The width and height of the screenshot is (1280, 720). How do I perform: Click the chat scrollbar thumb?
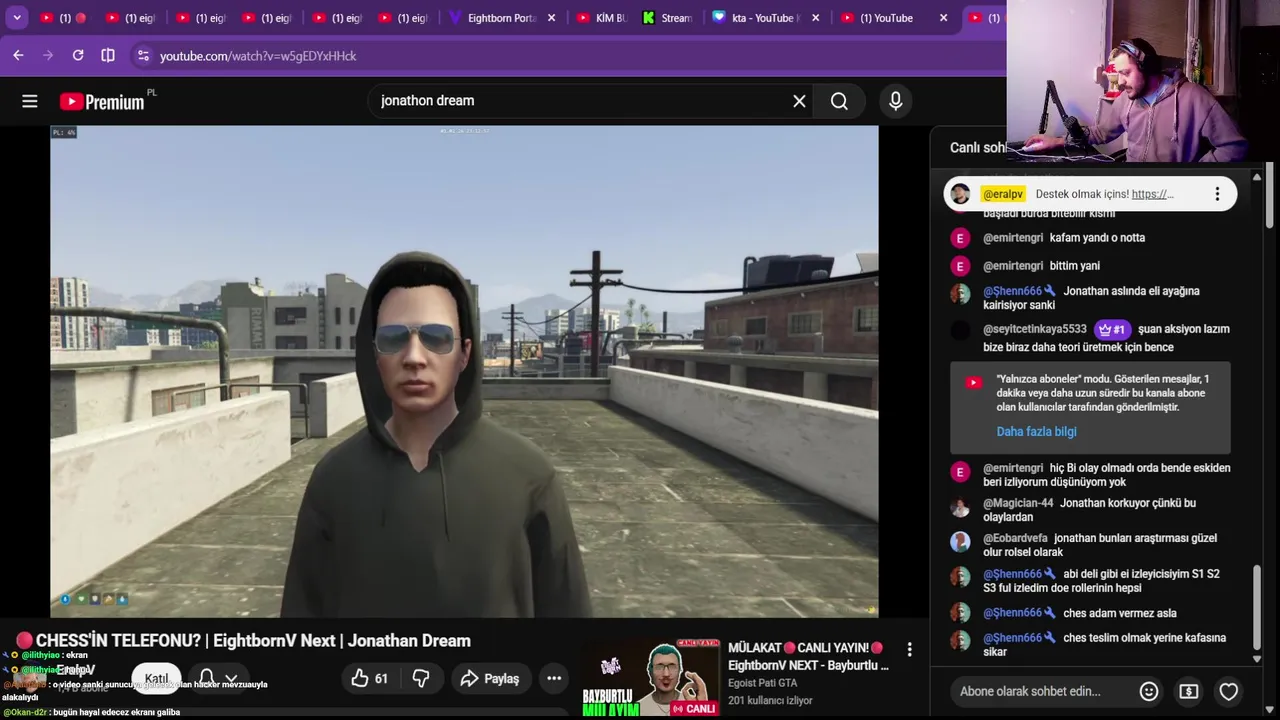click(1257, 610)
